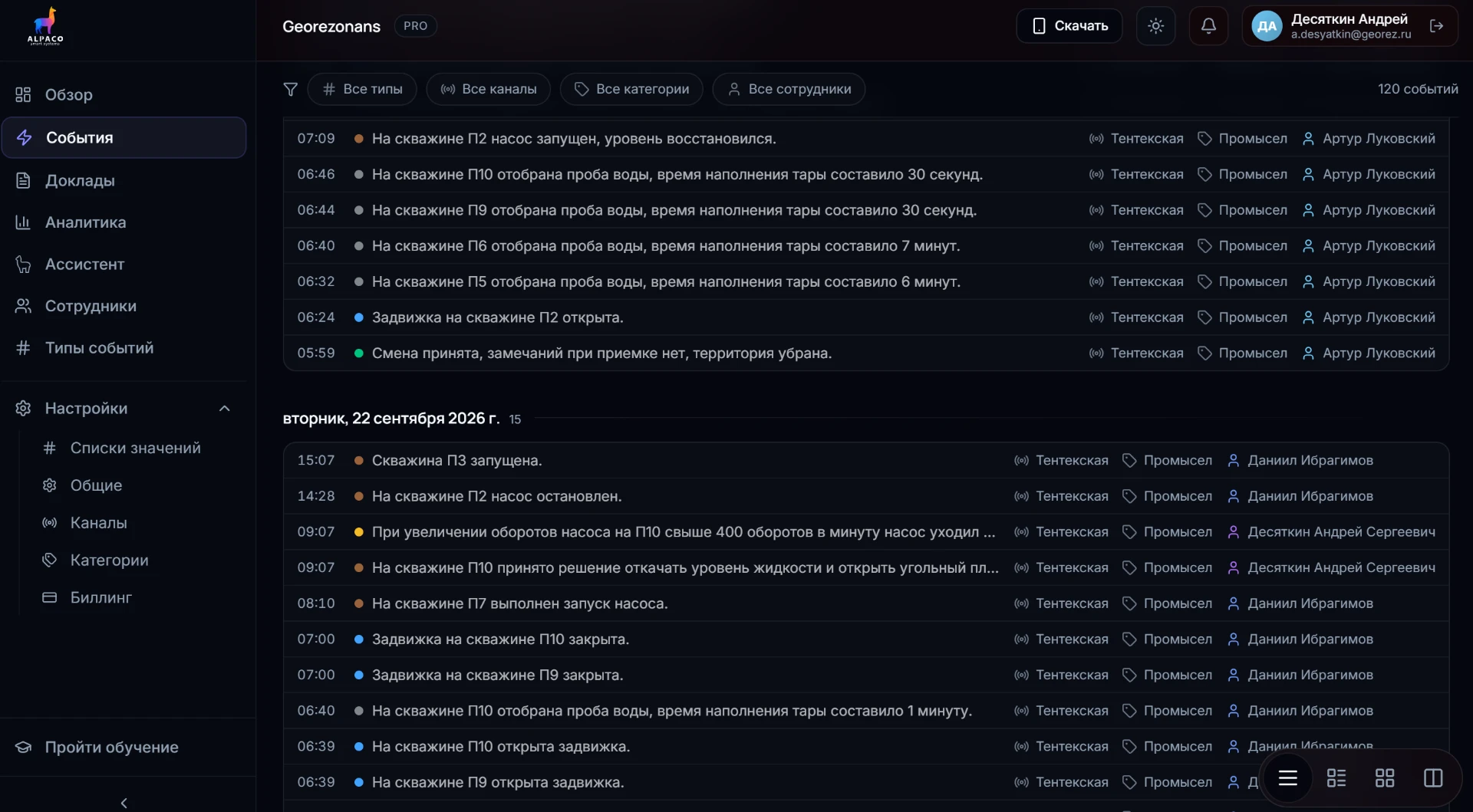Click Пройти обучение link

coord(111,748)
